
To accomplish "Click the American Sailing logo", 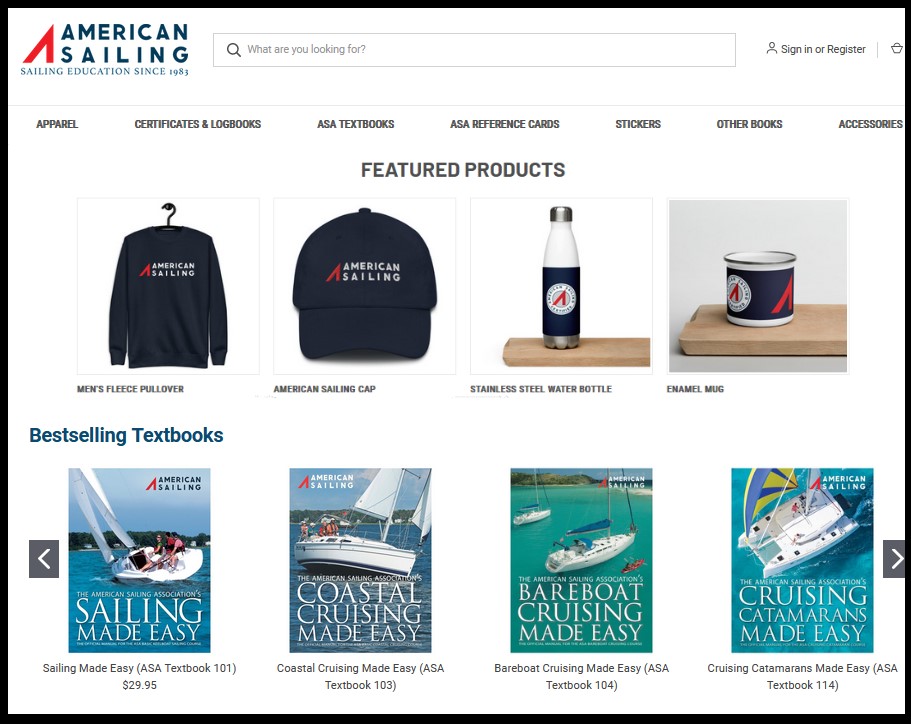I will [x=105, y=50].
